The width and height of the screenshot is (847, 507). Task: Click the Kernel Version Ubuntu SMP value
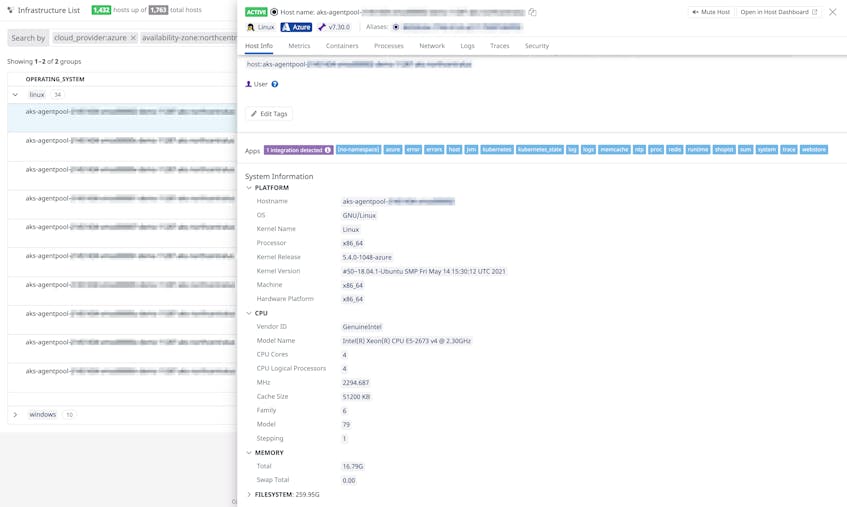[x=424, y=272]
